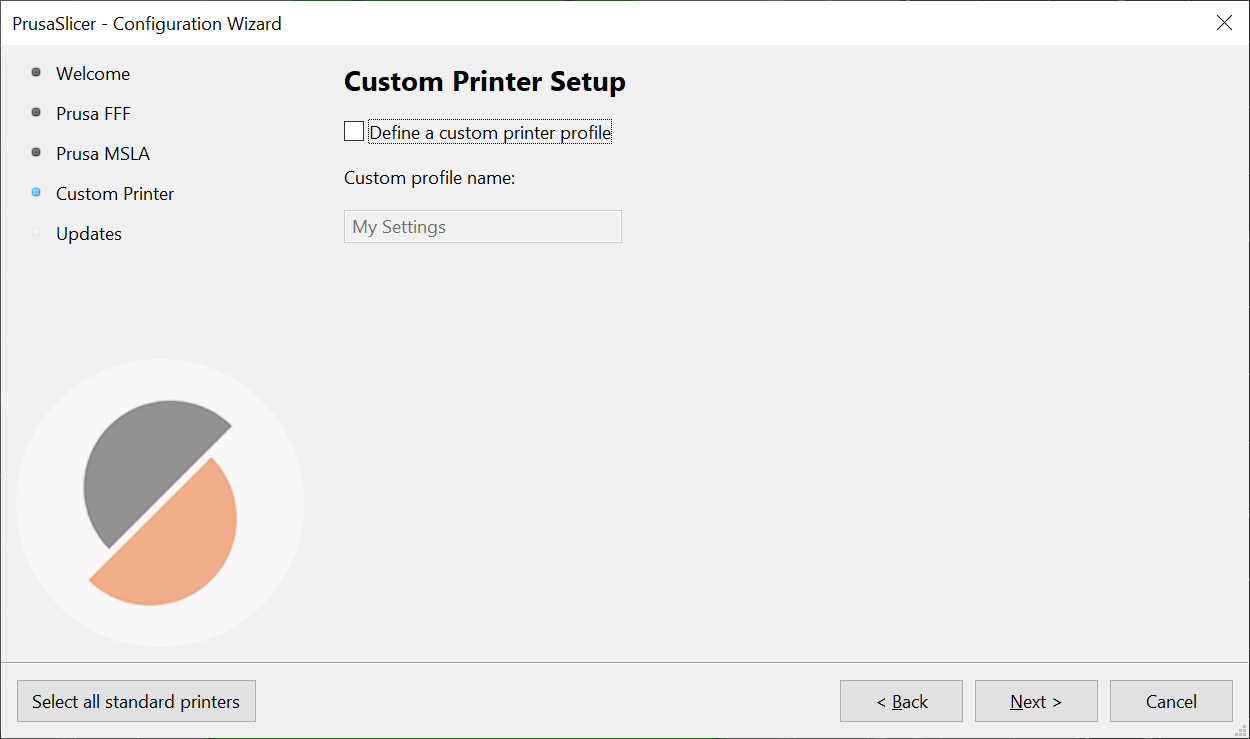1250x739 pixels.
Task: Click the bullet beside Prusa FFF
Action: (x=36, y=112)
